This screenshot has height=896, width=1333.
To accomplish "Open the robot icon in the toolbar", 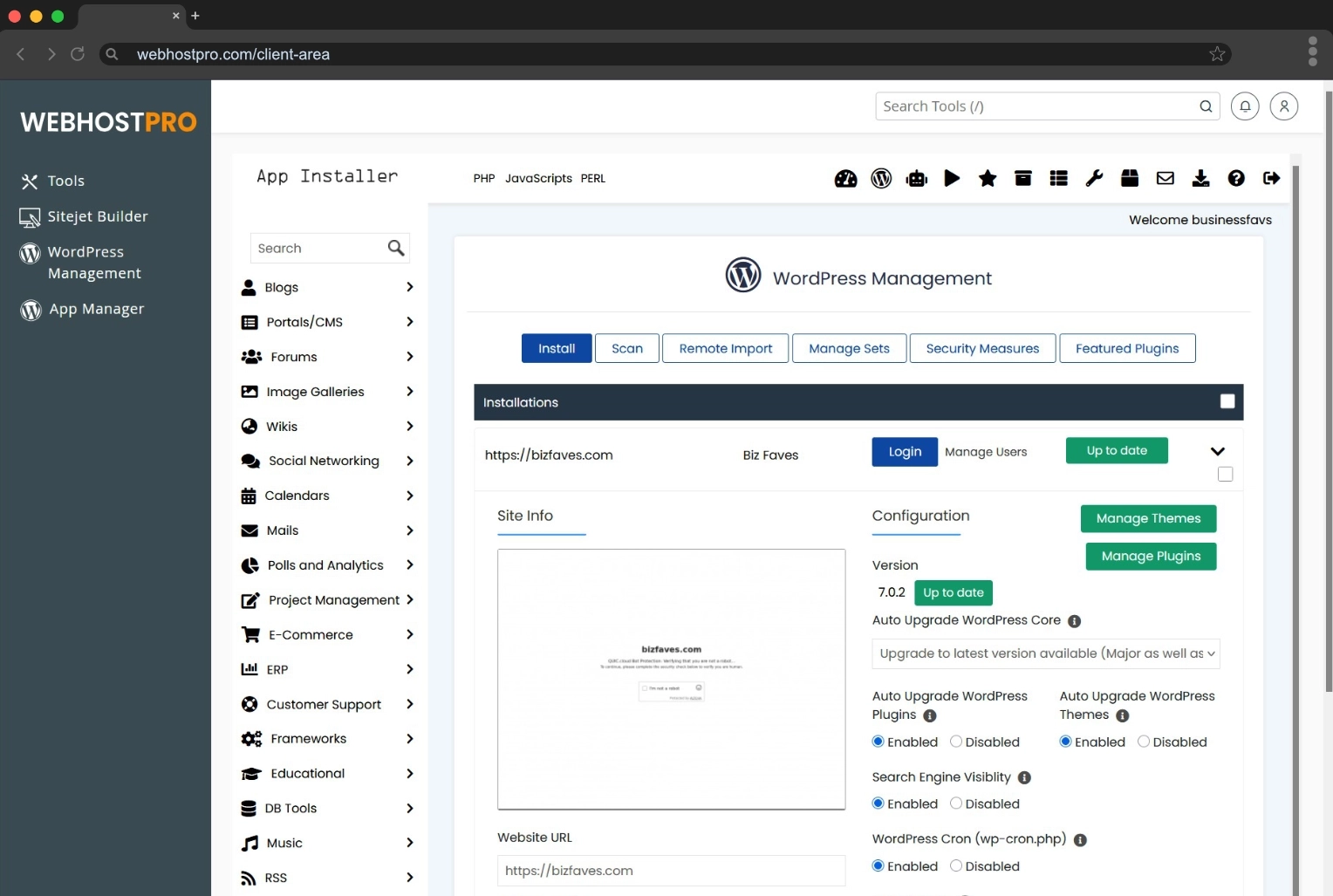I will (x=917, y=179).
